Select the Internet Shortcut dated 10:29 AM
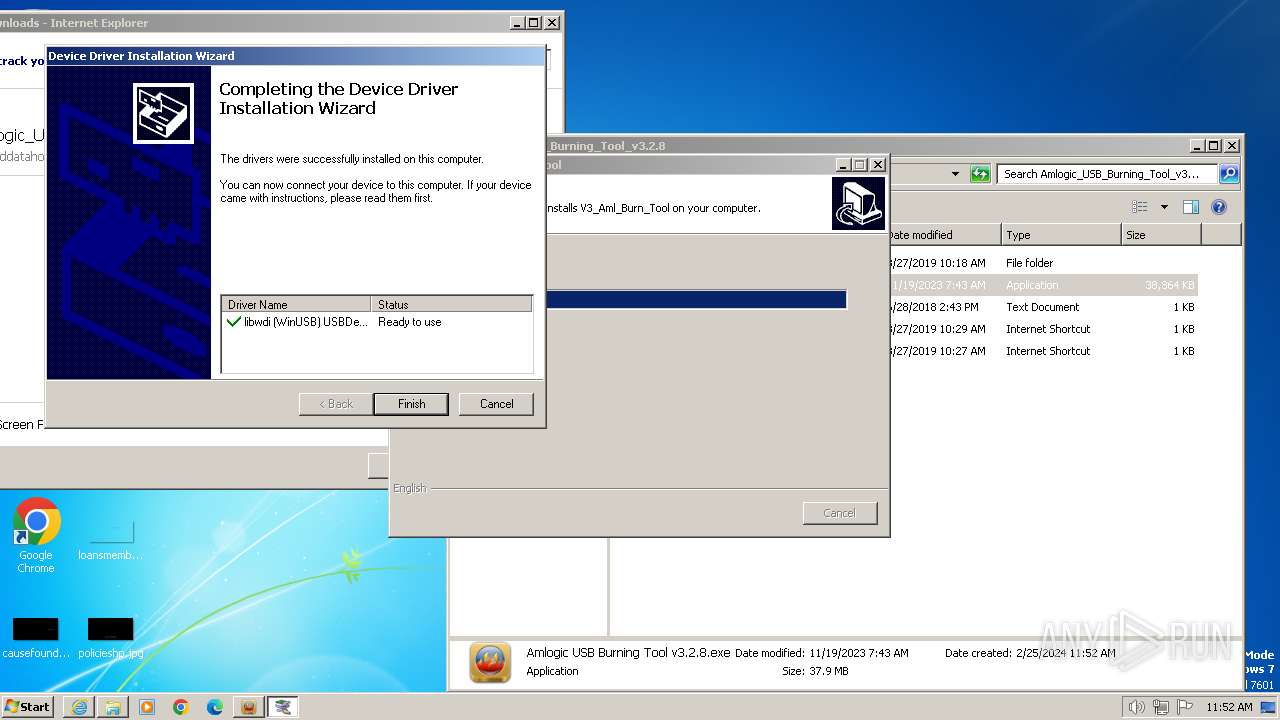The image size is (1280, 720). [1043, 329]
